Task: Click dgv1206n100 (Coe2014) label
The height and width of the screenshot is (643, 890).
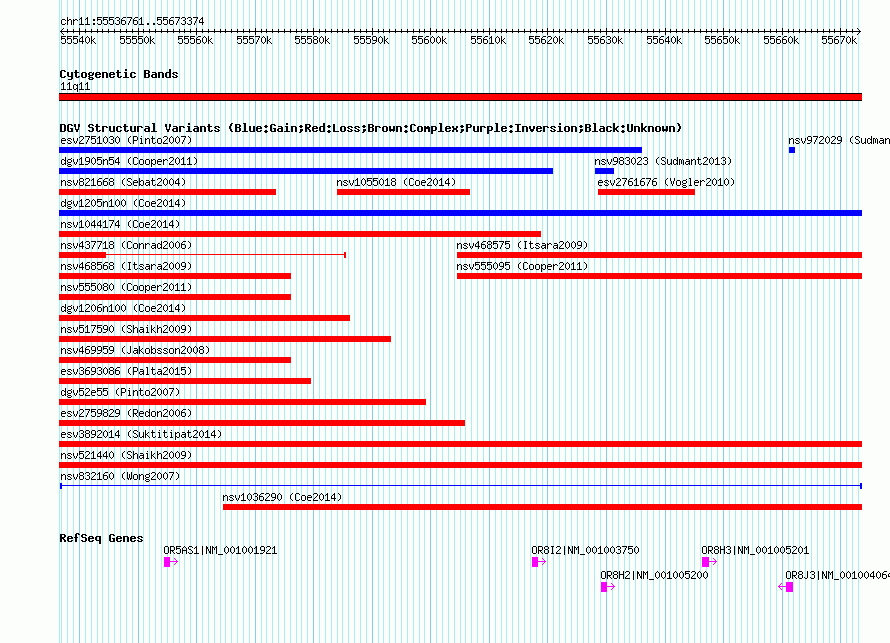Action: pyautogui.click(x=123, y=308)
